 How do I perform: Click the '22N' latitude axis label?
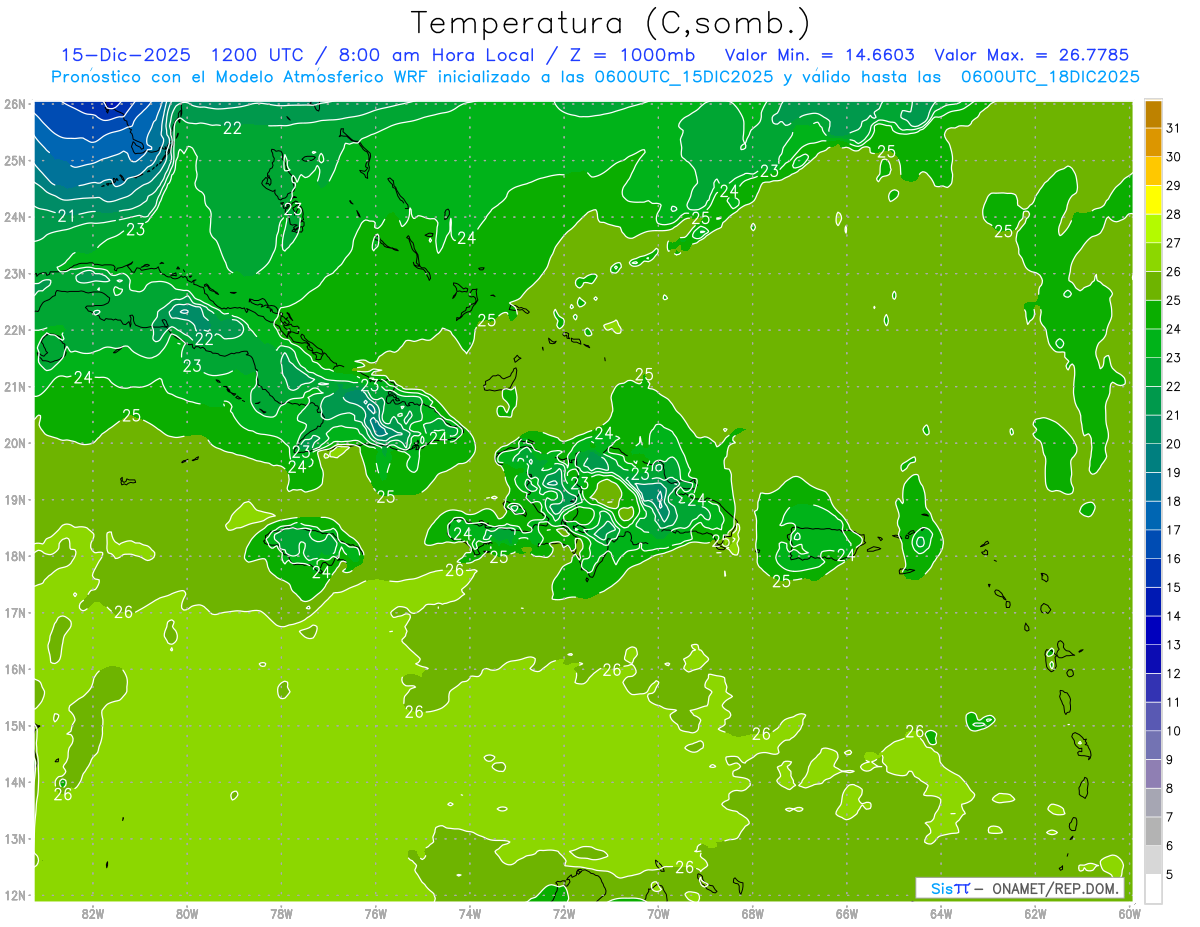tap(15, 330)
